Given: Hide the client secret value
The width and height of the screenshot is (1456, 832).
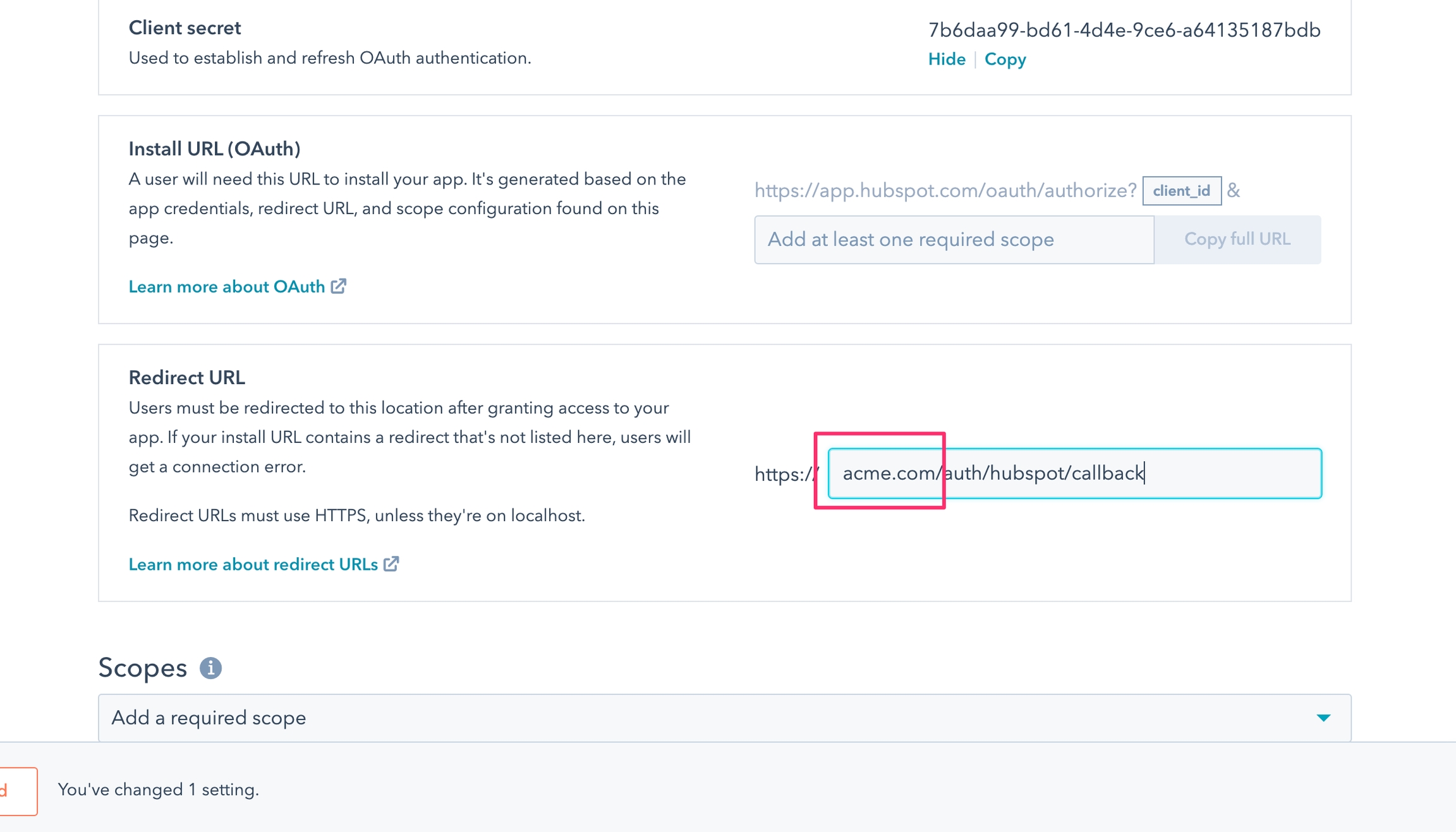Looking at the screenshot, I should [946, 59].
